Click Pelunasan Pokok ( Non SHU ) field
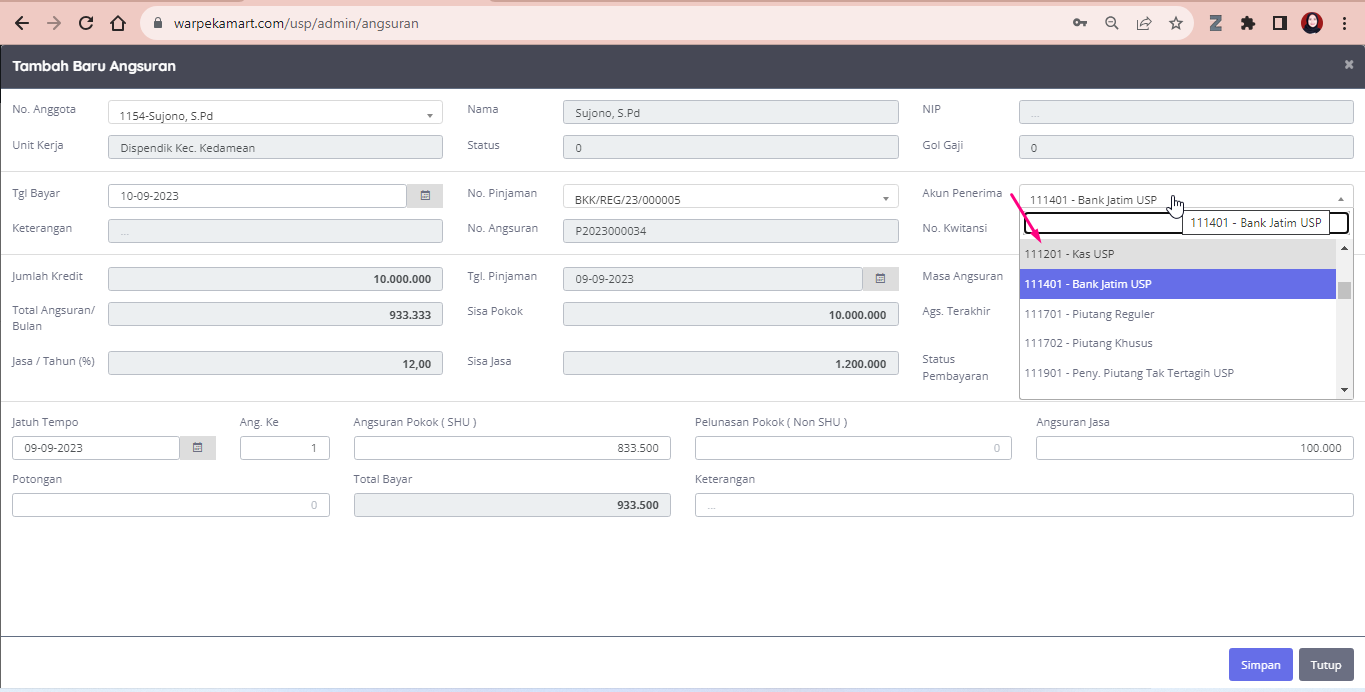The image size is (1365, 692). 853,448
